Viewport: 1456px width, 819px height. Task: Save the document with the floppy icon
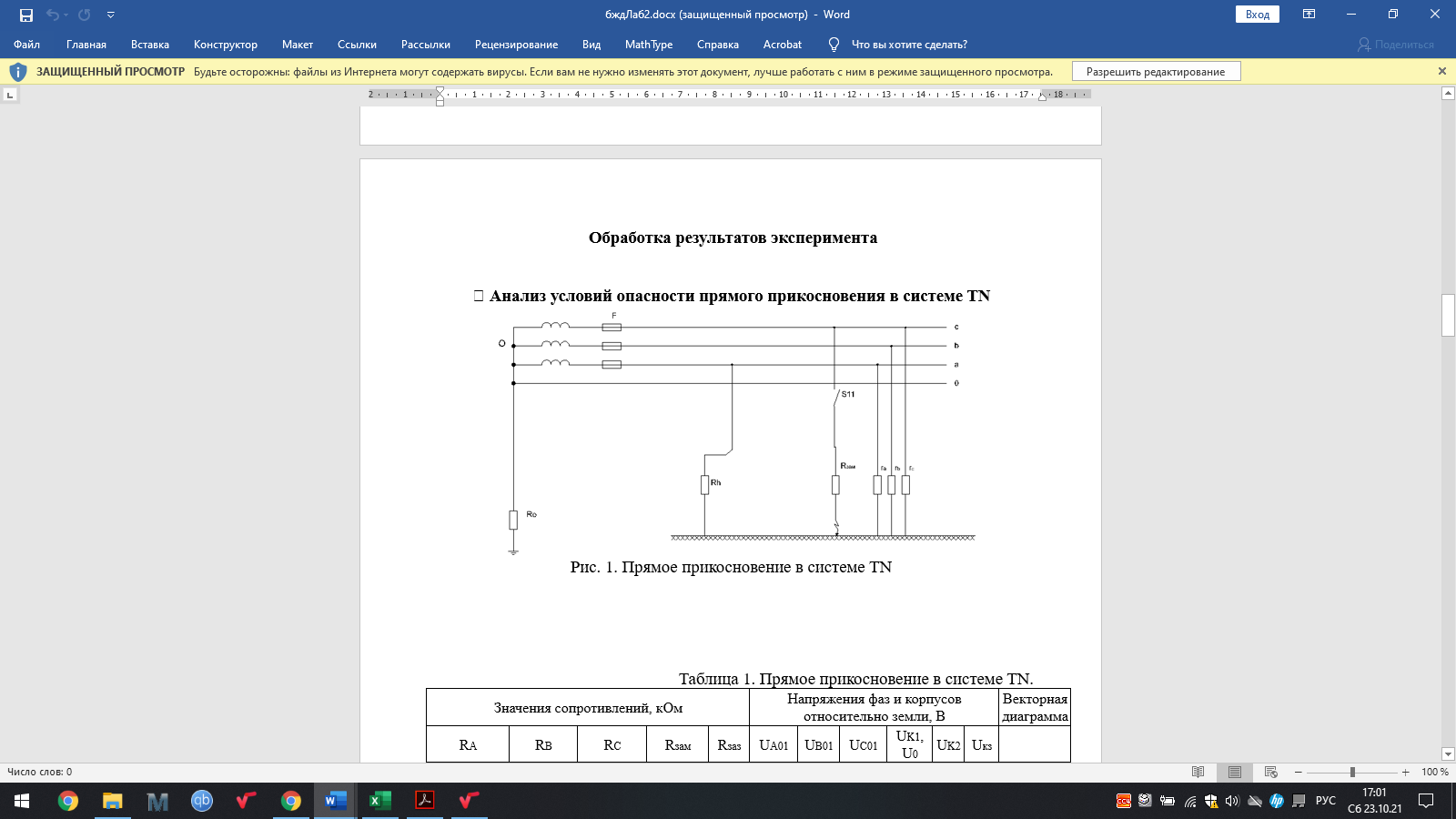(25, 15)
